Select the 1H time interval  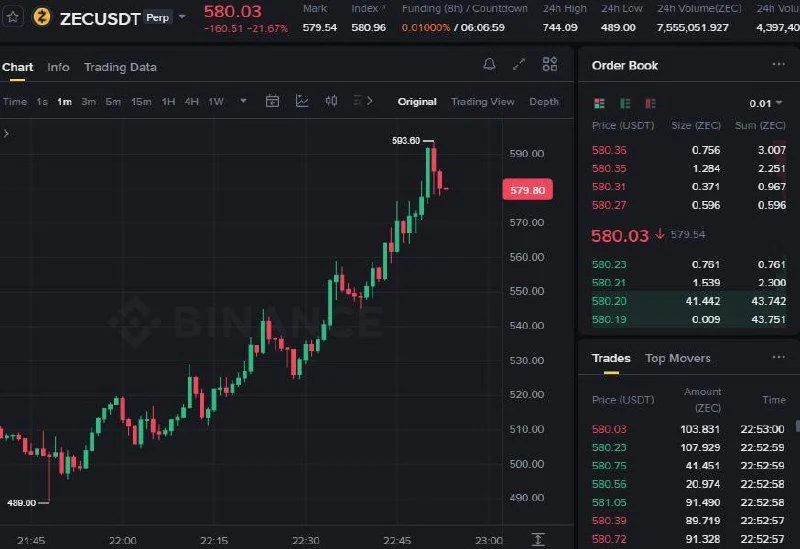pos(168,102)
